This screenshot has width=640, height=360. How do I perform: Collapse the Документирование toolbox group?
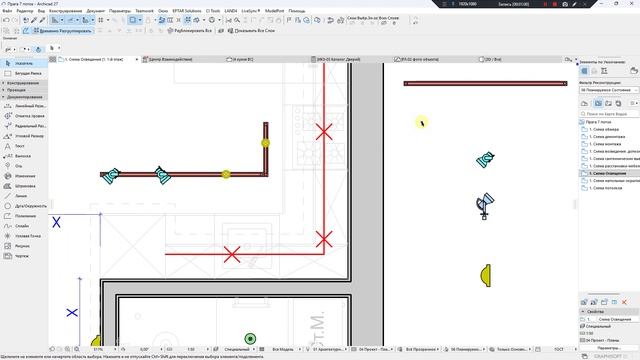tap(24, 97)
